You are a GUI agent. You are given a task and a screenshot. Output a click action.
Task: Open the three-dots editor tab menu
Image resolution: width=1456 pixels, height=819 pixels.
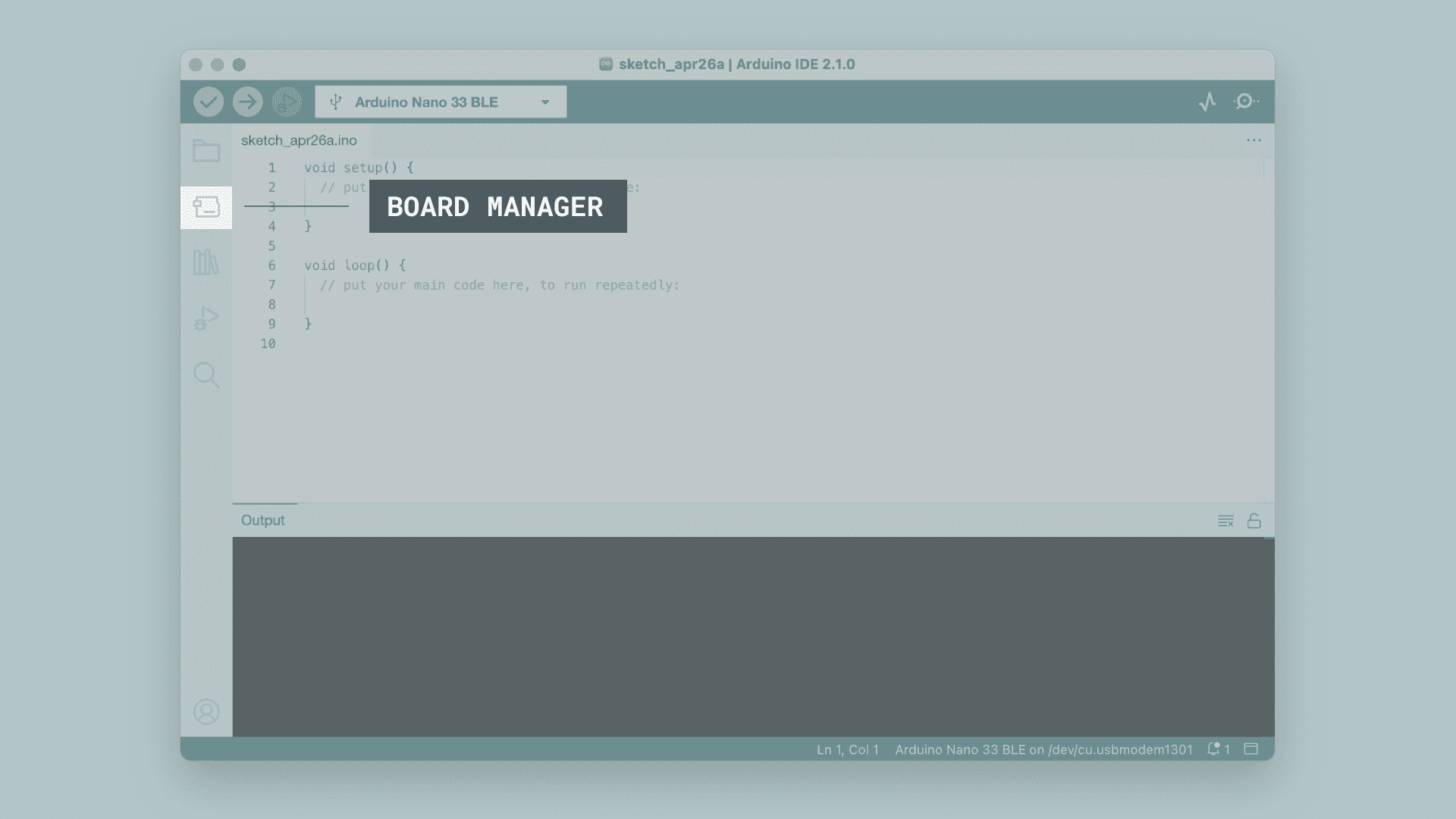(1254, 140)
